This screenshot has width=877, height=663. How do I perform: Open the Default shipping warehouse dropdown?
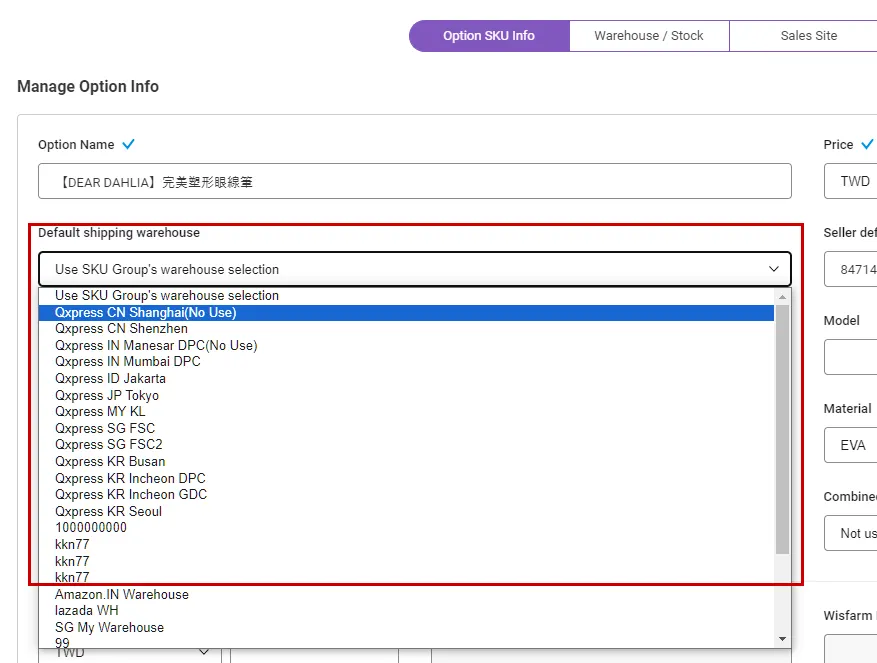414,269
